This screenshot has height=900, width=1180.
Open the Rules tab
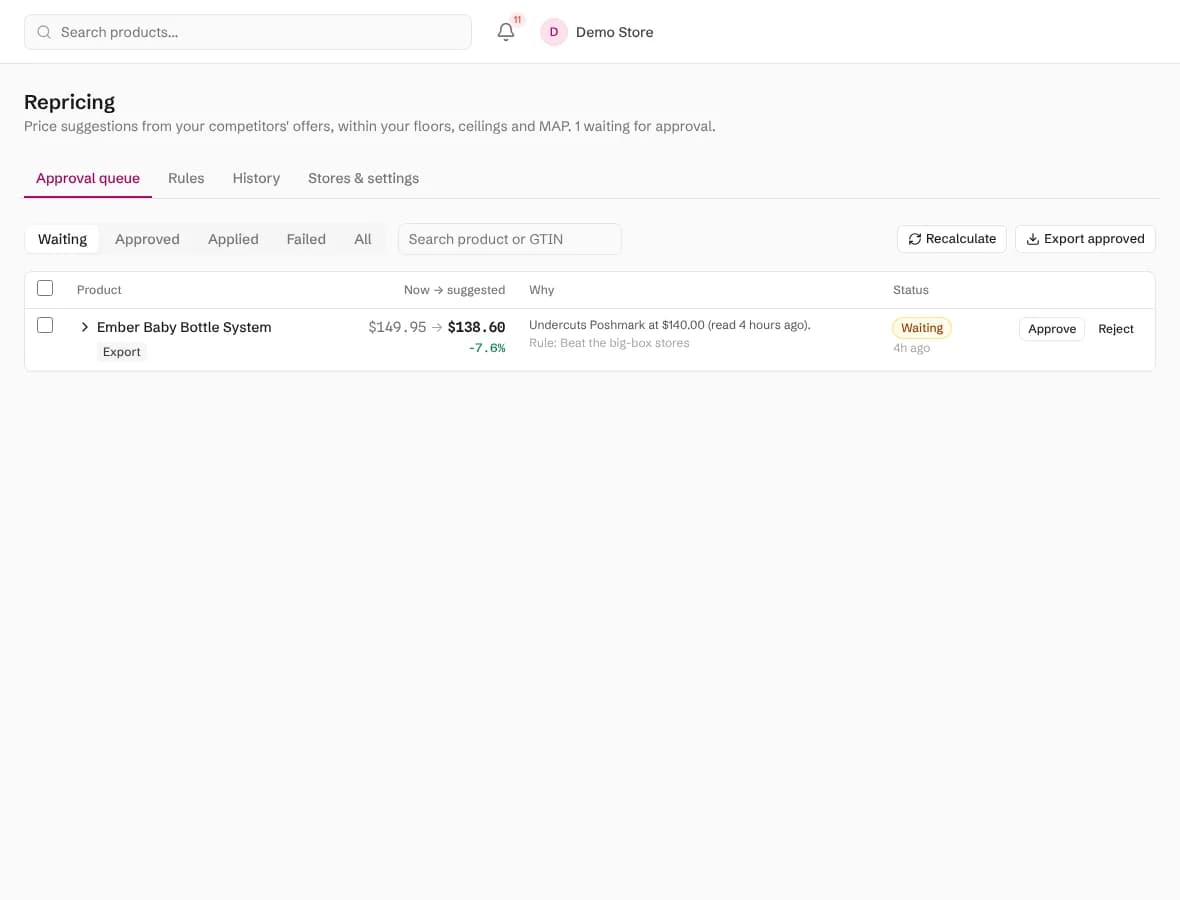(186, 178)
